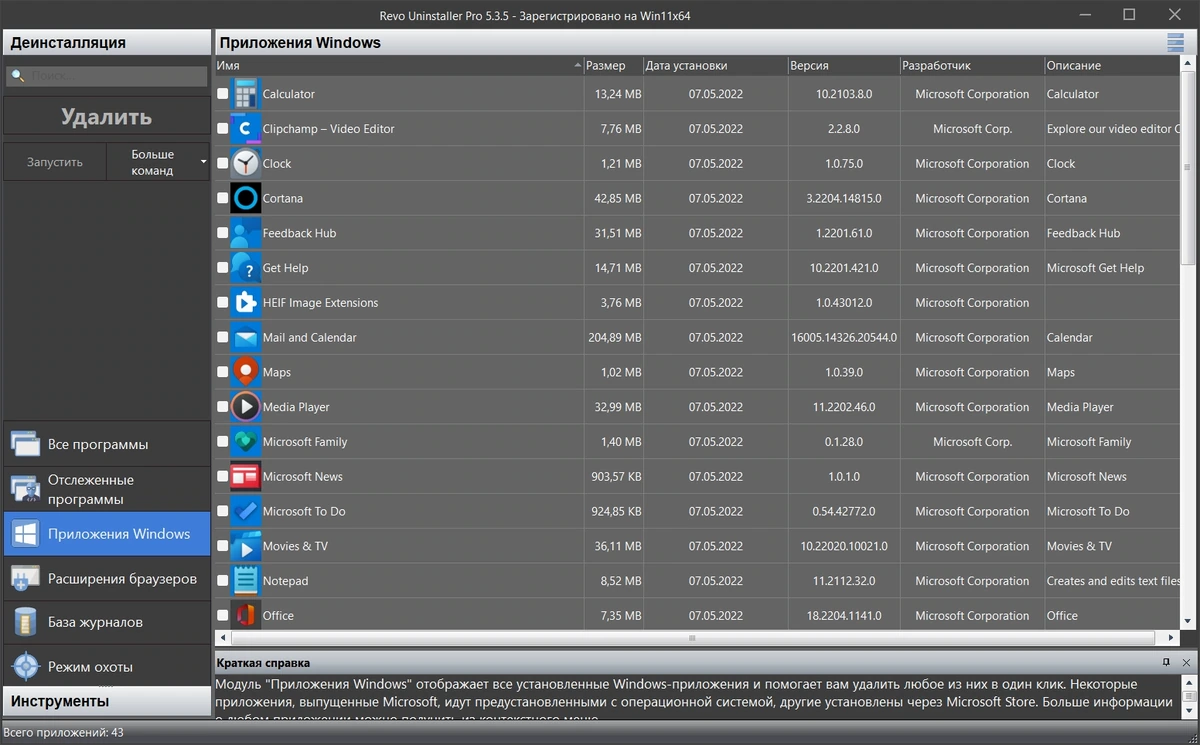Click the Office app icon
Viewport: 1200px width, 745px height.
point(245,615)
